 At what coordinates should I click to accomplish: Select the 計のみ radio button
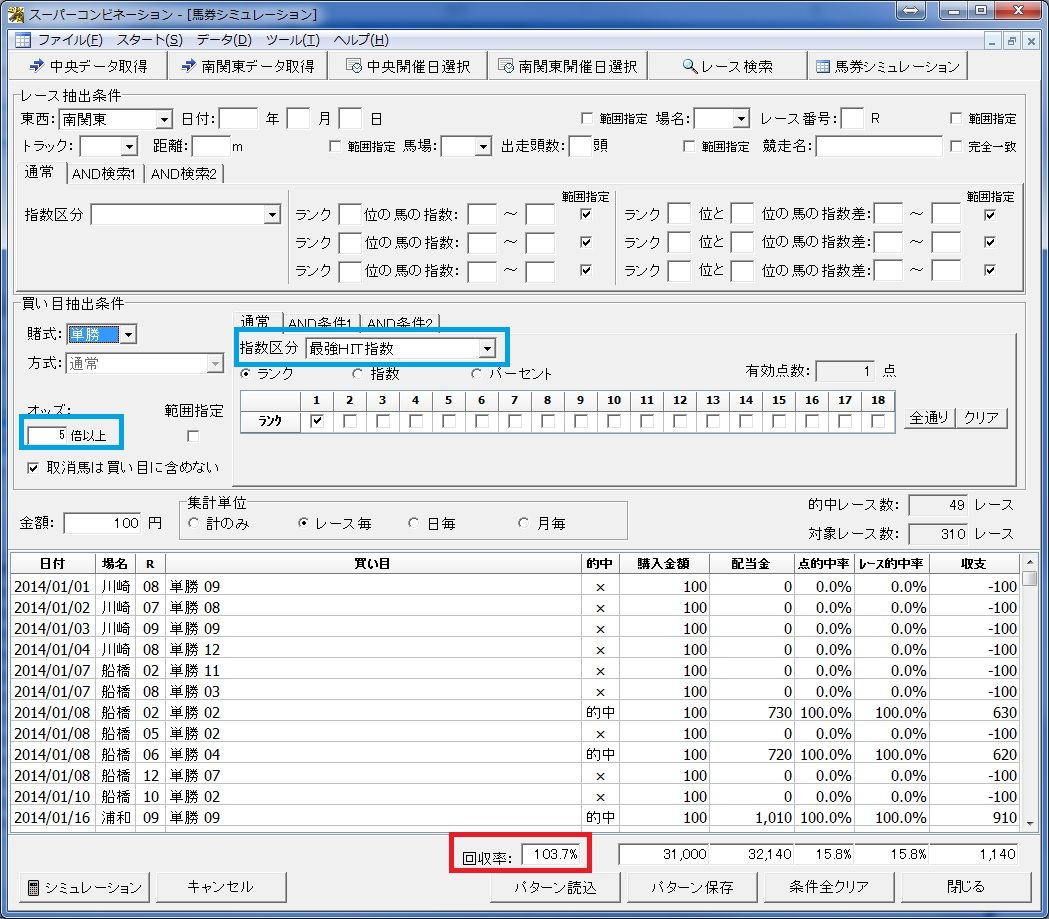(x=194, y=523)
